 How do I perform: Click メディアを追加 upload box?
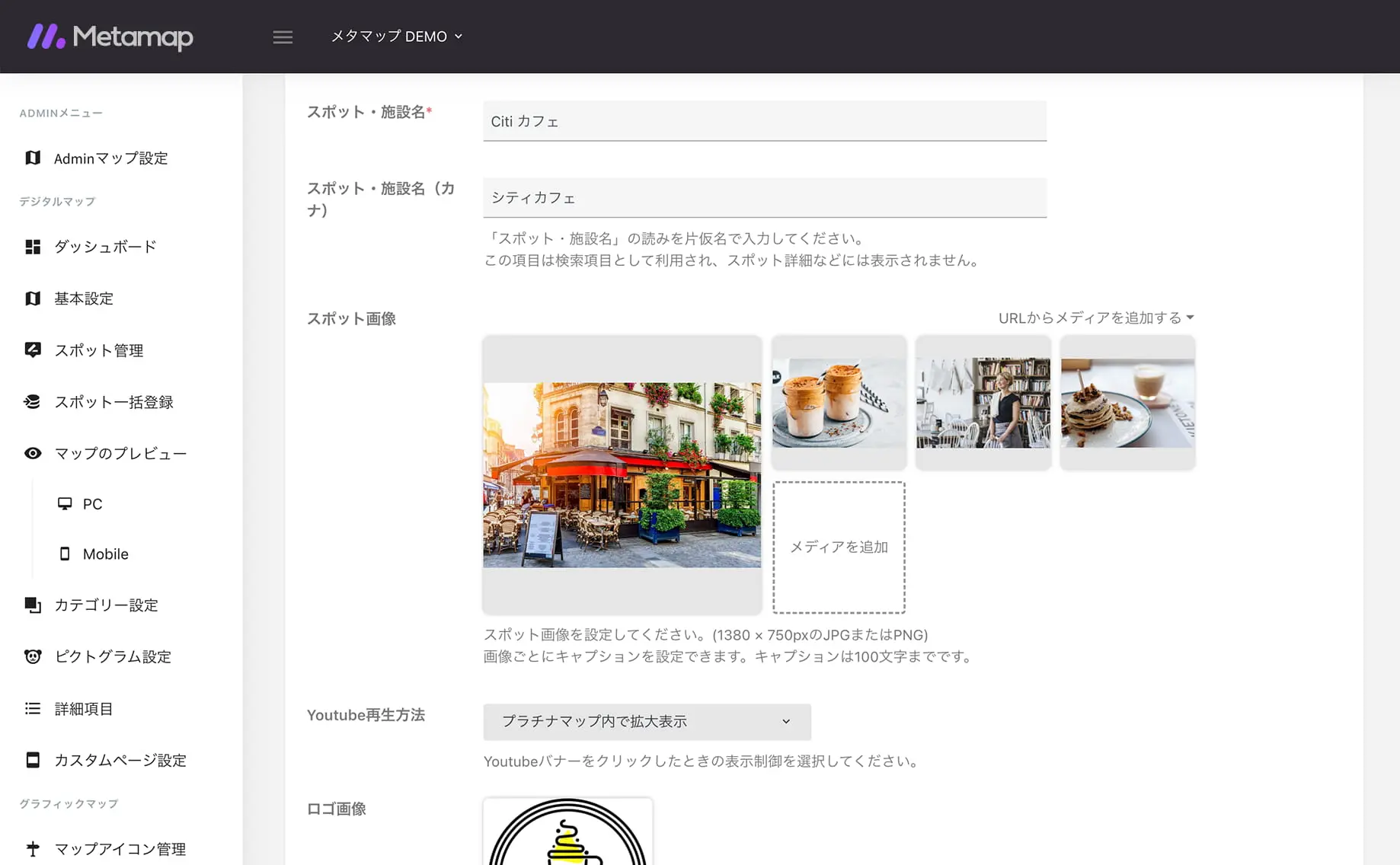[839, 547]
